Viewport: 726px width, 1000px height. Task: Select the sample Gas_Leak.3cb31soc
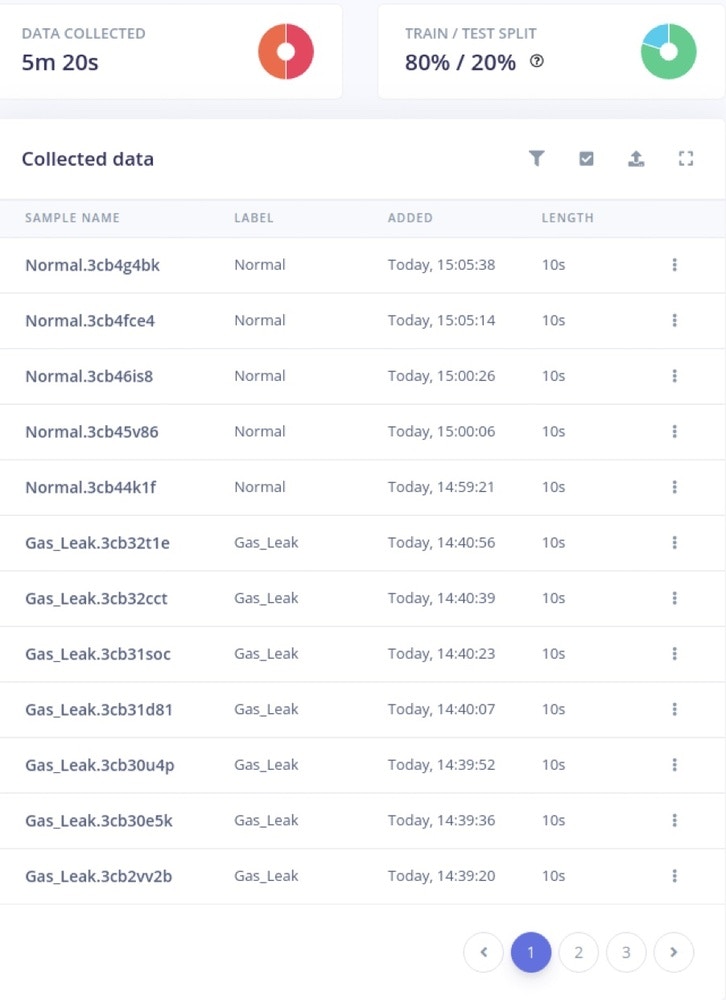tap(98, 654)
